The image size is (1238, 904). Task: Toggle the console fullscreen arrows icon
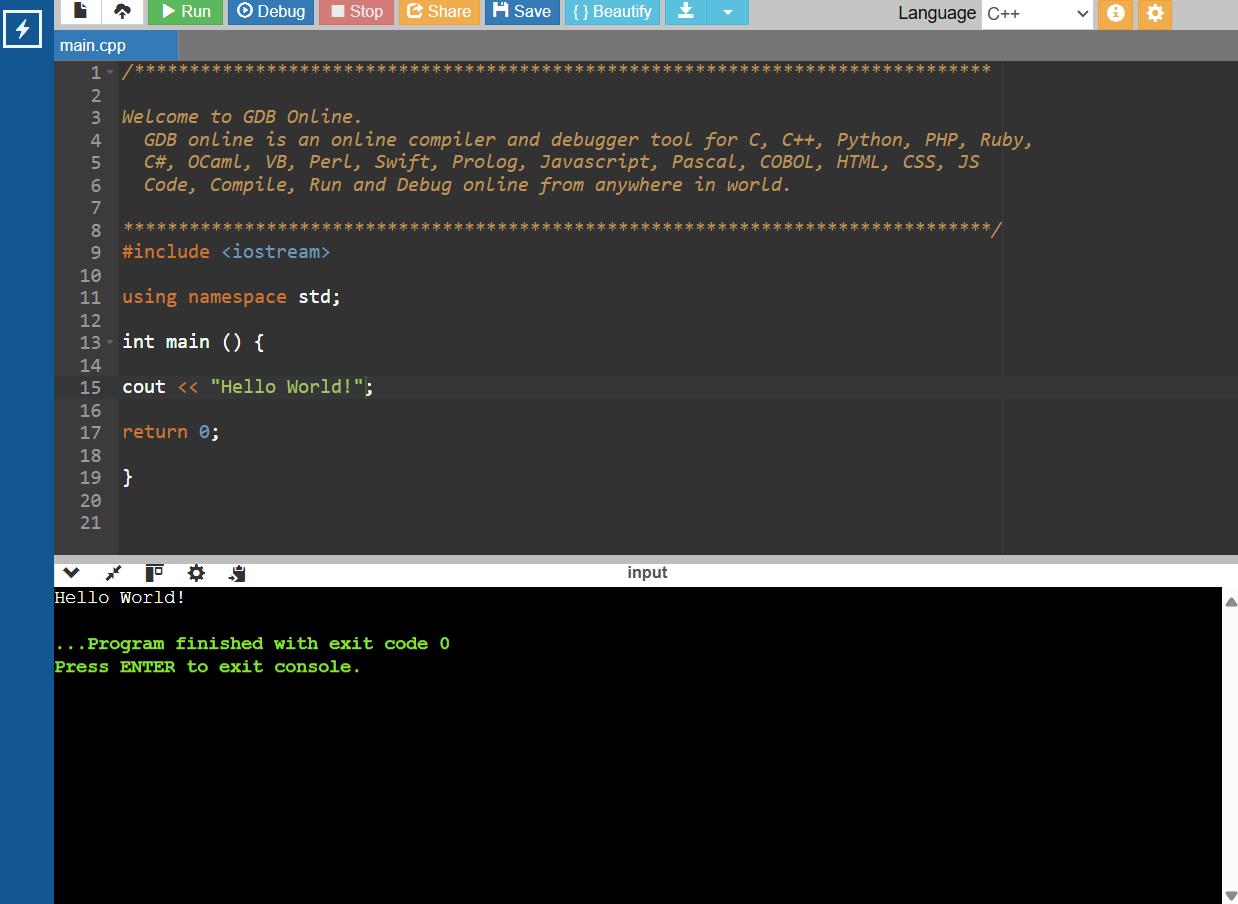pyautogui.click(x=113, y=573)
